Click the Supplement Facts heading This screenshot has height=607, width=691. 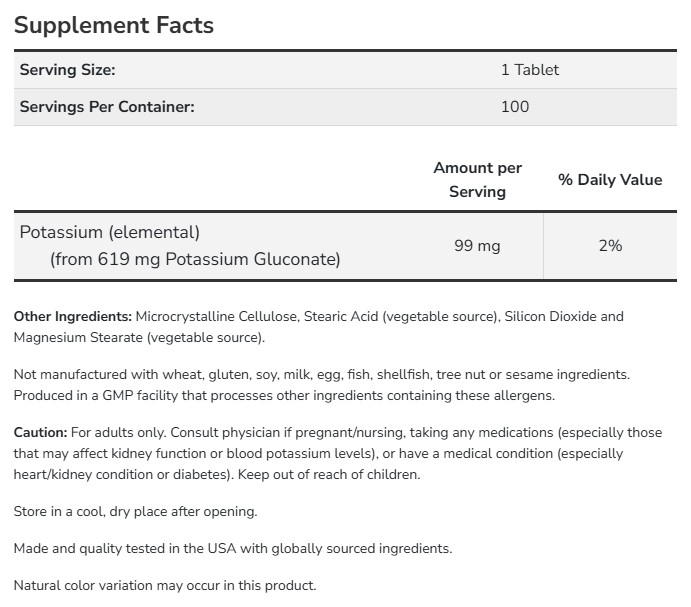tap(114, 25)
